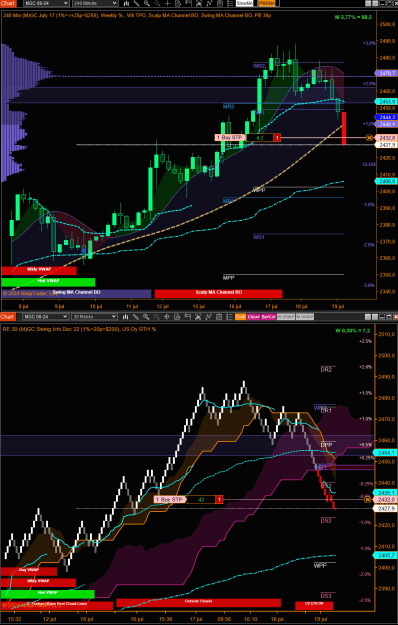Open Strategies icon in 240 Minute chart
The height and width of the screenshot is (625, 398).
[x=219, y=3]
